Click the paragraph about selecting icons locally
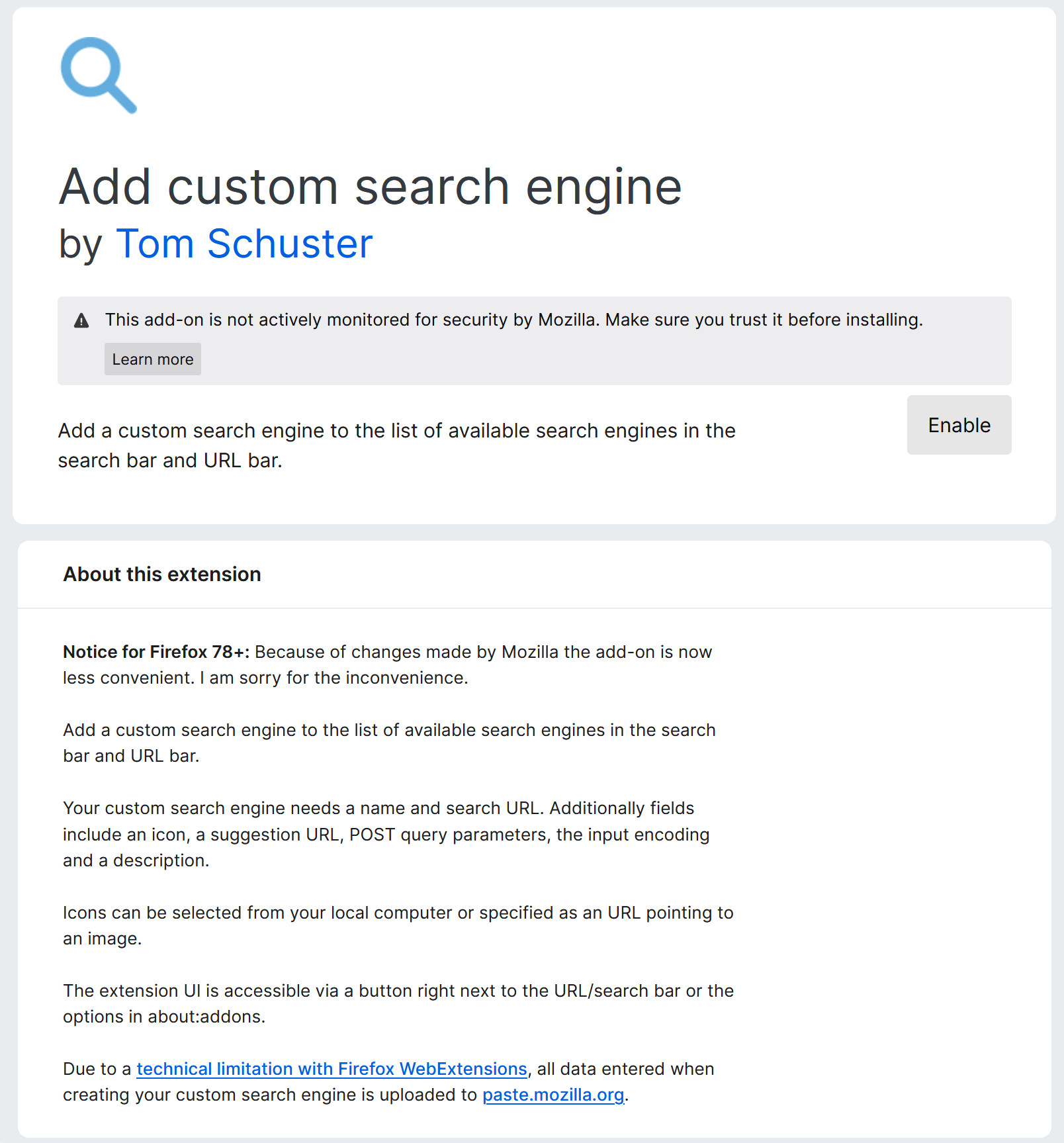 pos(397,925)
